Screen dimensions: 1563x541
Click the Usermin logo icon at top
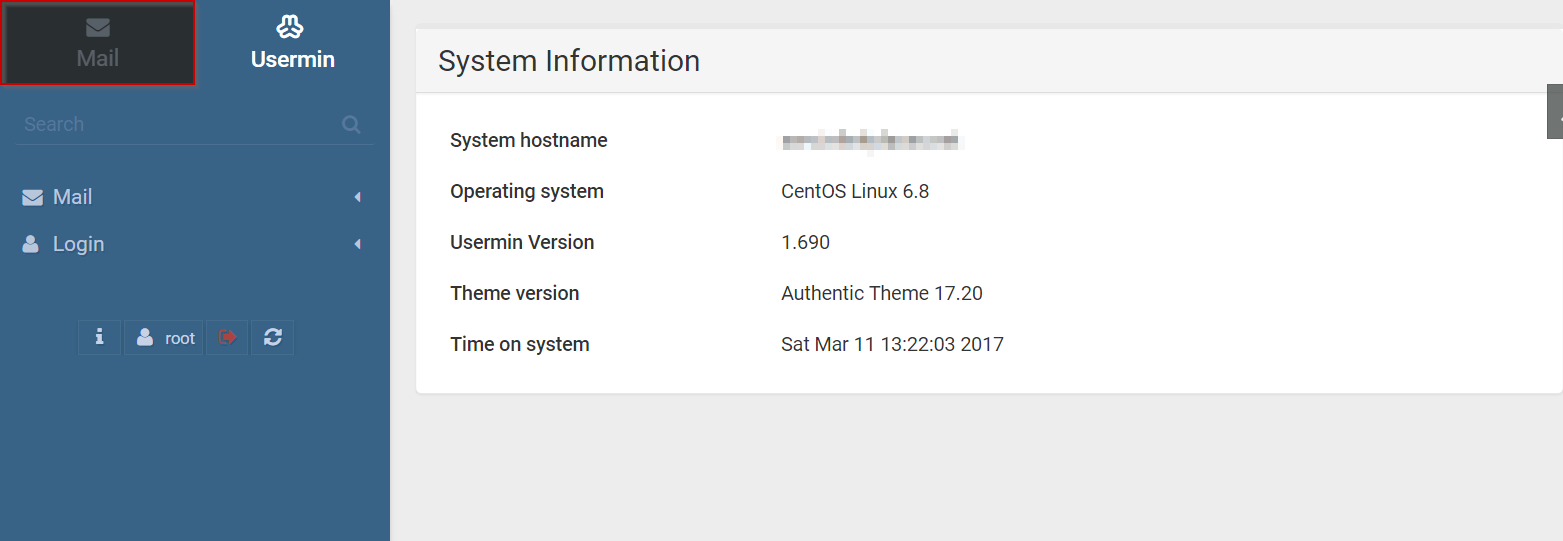click(x=290, y=27)
